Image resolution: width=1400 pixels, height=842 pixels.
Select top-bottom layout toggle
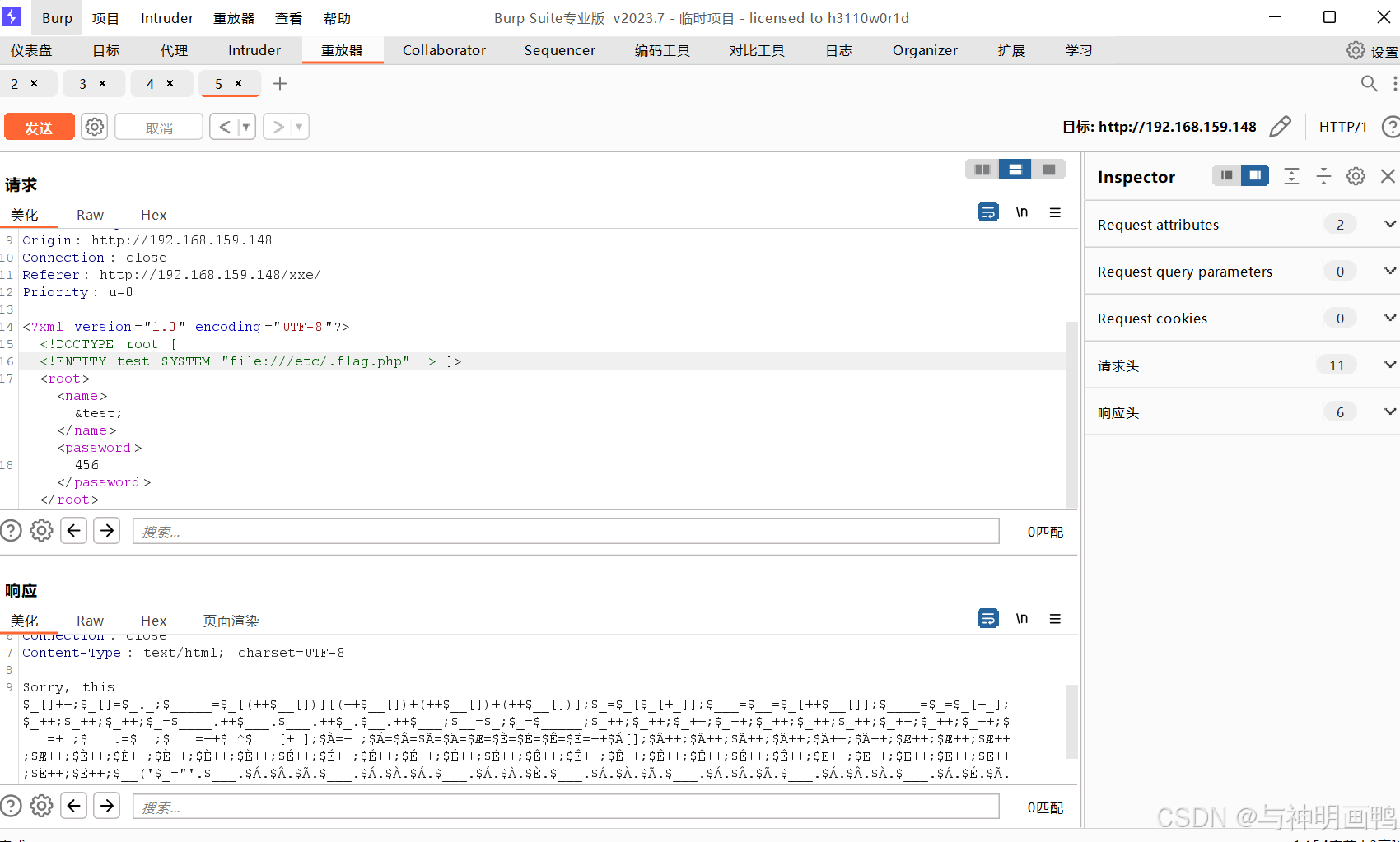click(x=1015, y=170)
